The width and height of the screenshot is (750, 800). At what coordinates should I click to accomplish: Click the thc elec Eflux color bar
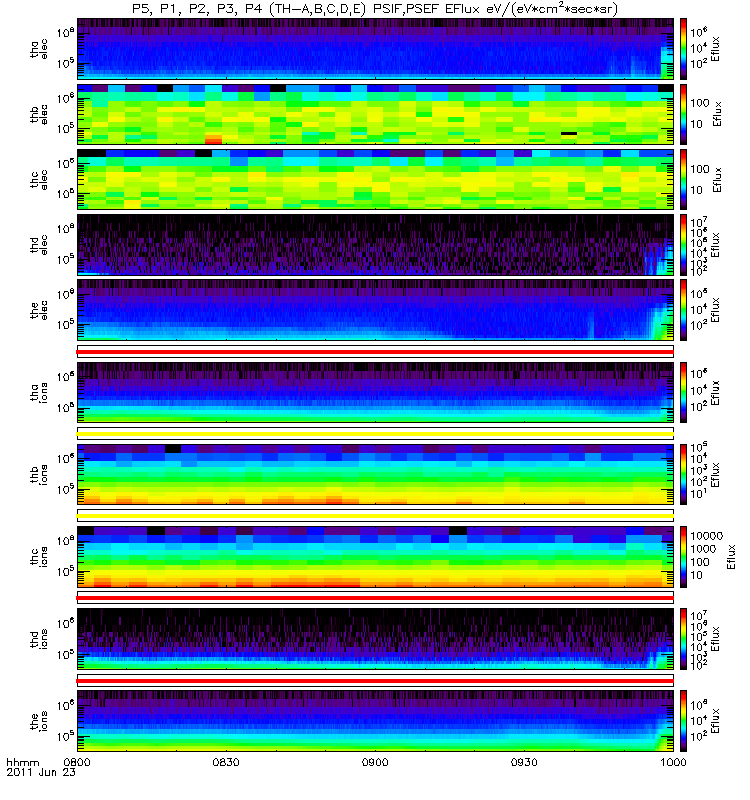pyautogui.click(x=683, y=180)
